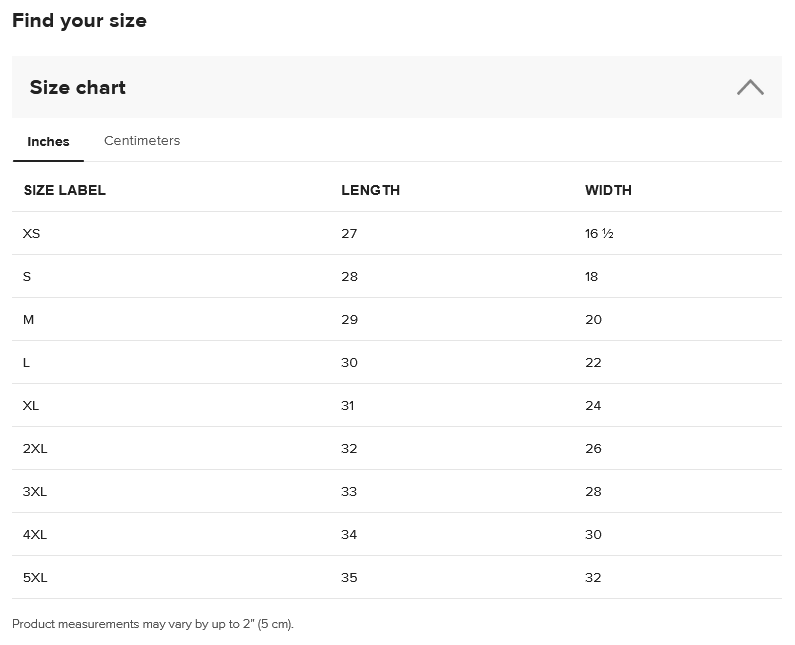Select the 3XL size row label
Screen dimensions: 795x645
[x=35, y=491]
